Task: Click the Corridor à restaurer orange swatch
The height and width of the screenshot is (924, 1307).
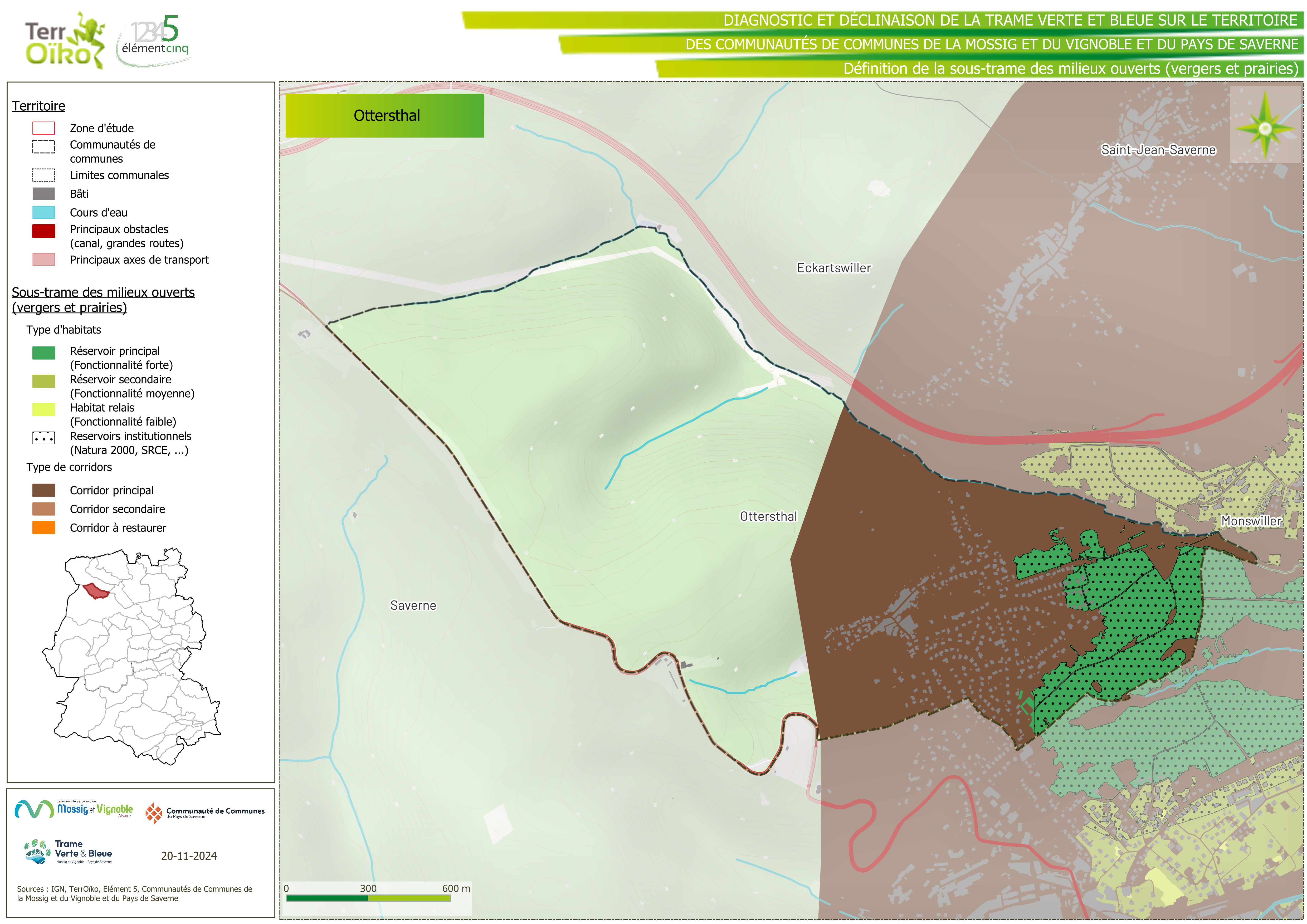Action: 44,528
